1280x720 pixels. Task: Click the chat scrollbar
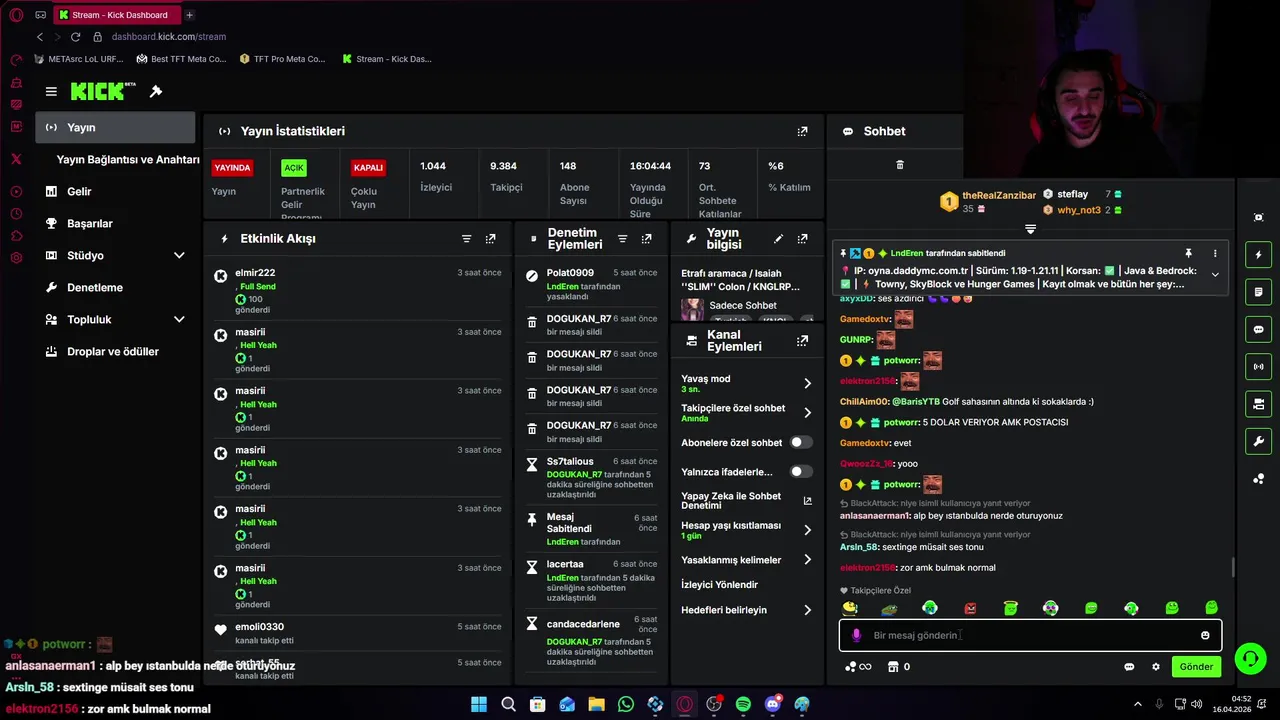point(1233,567)
